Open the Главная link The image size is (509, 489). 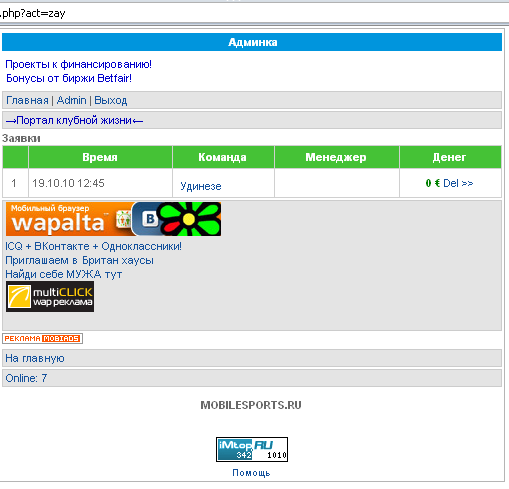click(x=27, y=100)
